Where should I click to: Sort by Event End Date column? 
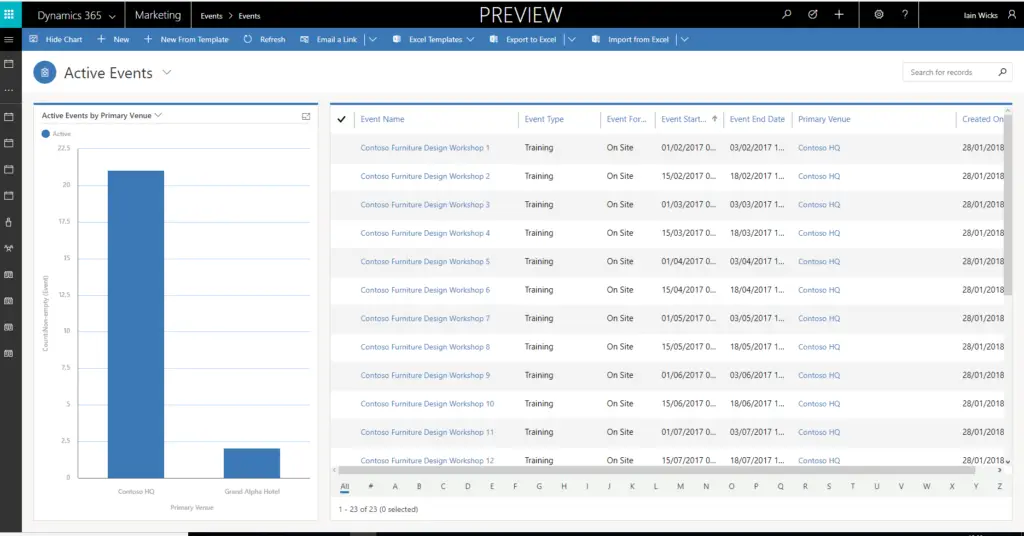coord(757,119)
